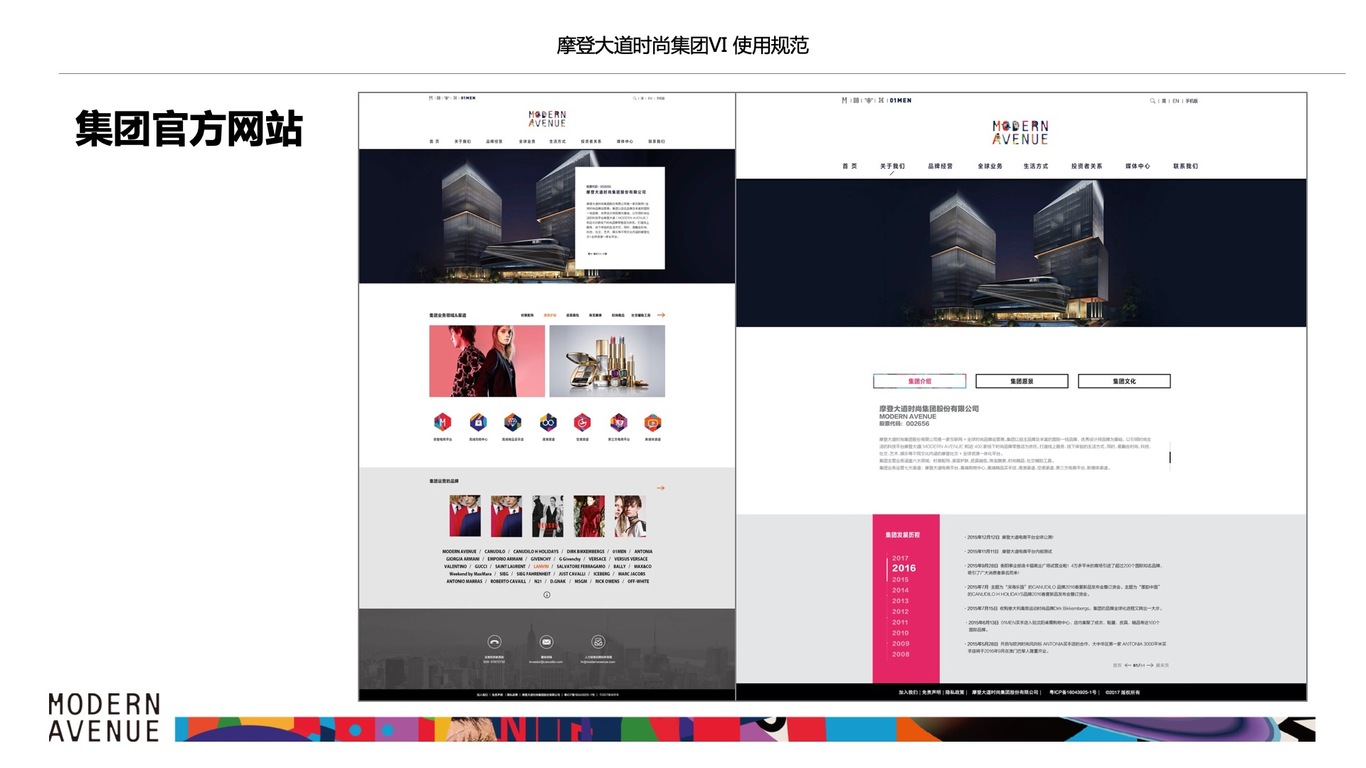Image resolution: width=1366 pixels, height=768 pixels.
Task: Open 关于我们 in About page navigation
Action: pyautogui.click(x=892, y=166)
